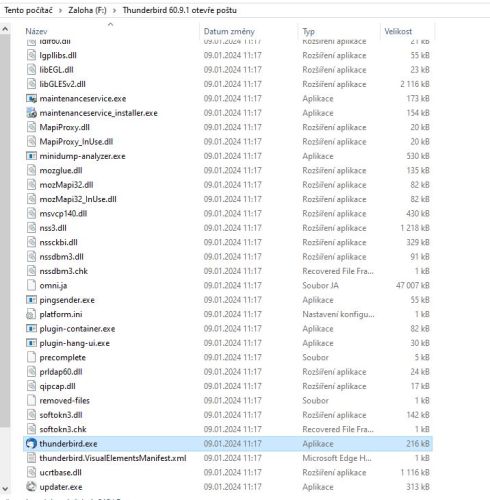Image resolution: width=490 pixels, height=500 pixels.
Task: Select the softokn3.dll file name
Action: click(x=61, y=415)
